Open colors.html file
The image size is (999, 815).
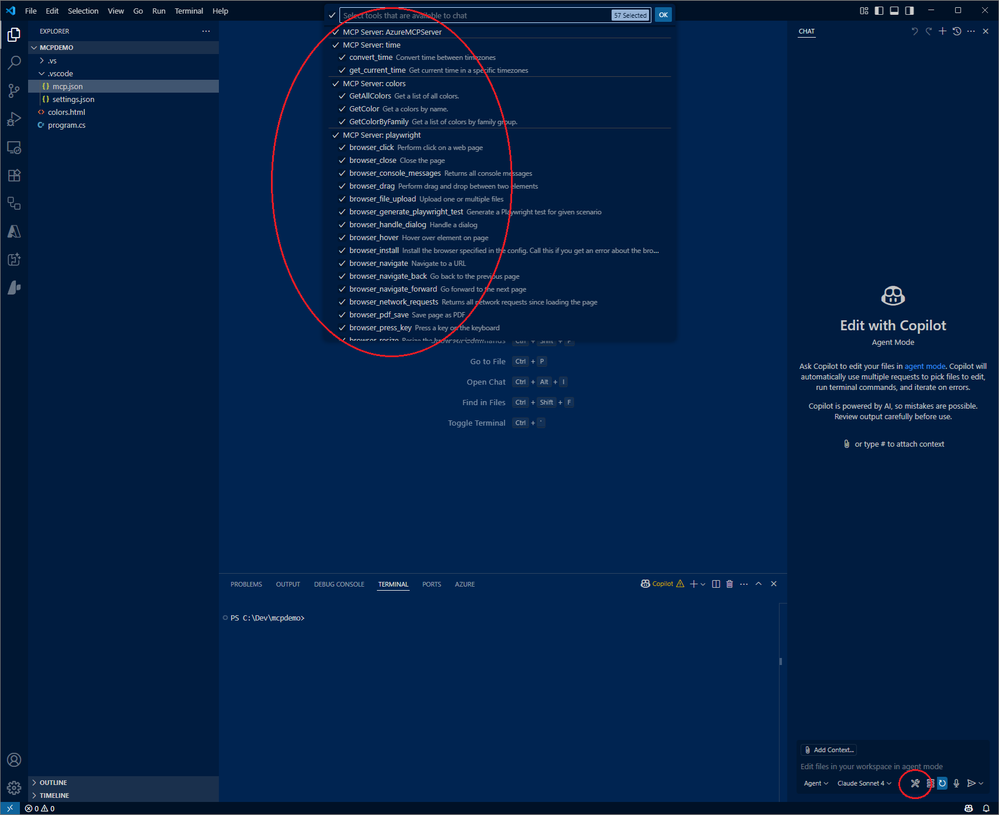click(x=124, y=112)
